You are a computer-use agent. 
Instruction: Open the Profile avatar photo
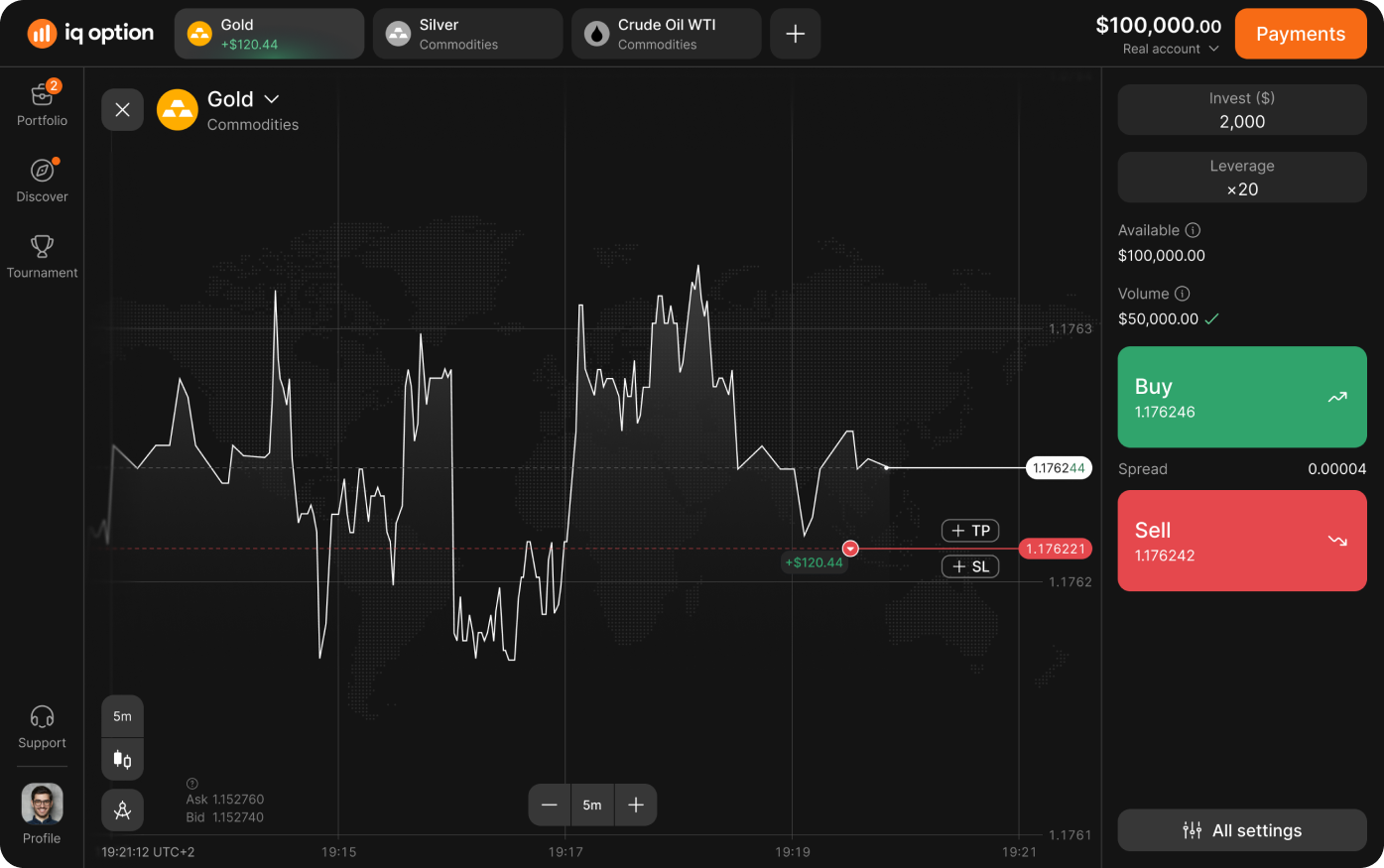point(42,805)
